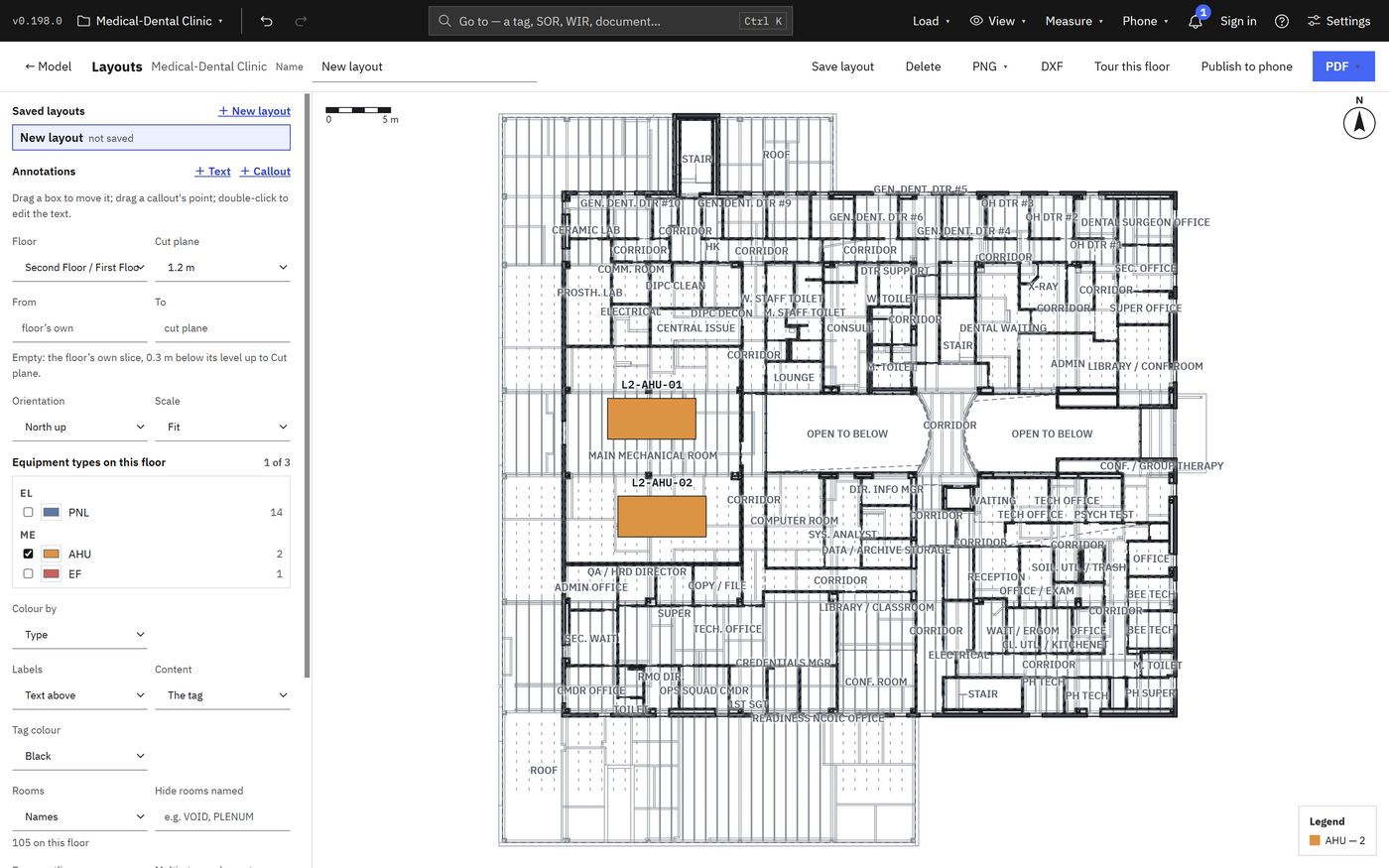Open the PNG export dropdown

(989, 66)
